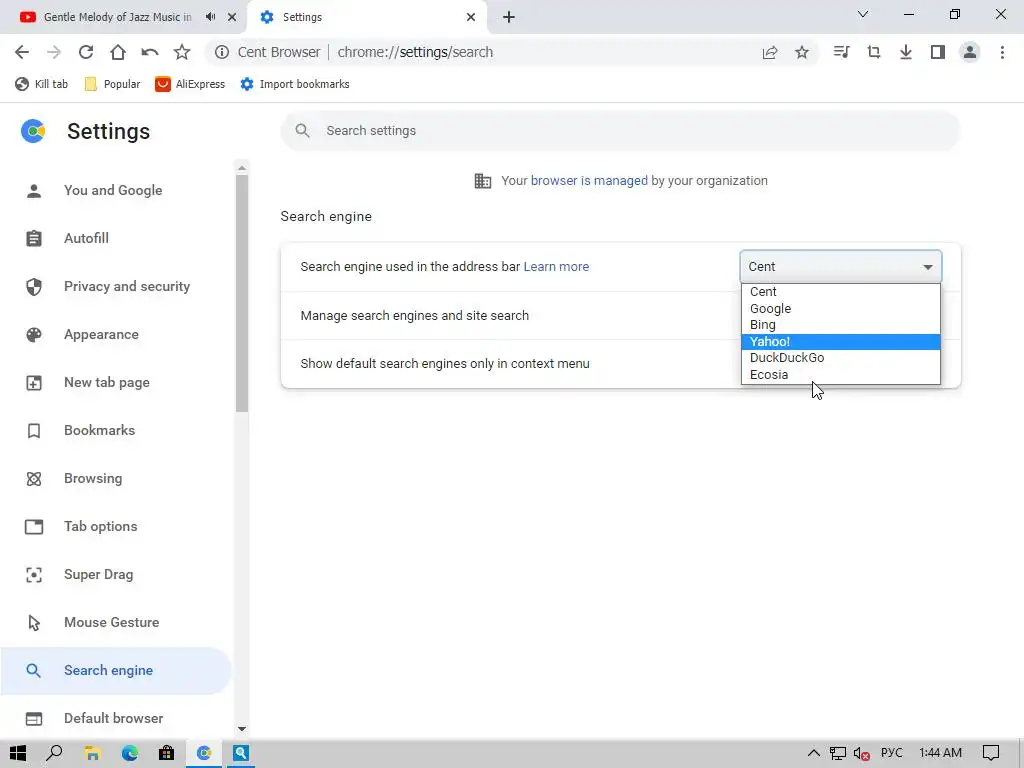Select Search engine in sidebar

pos(116,671)
